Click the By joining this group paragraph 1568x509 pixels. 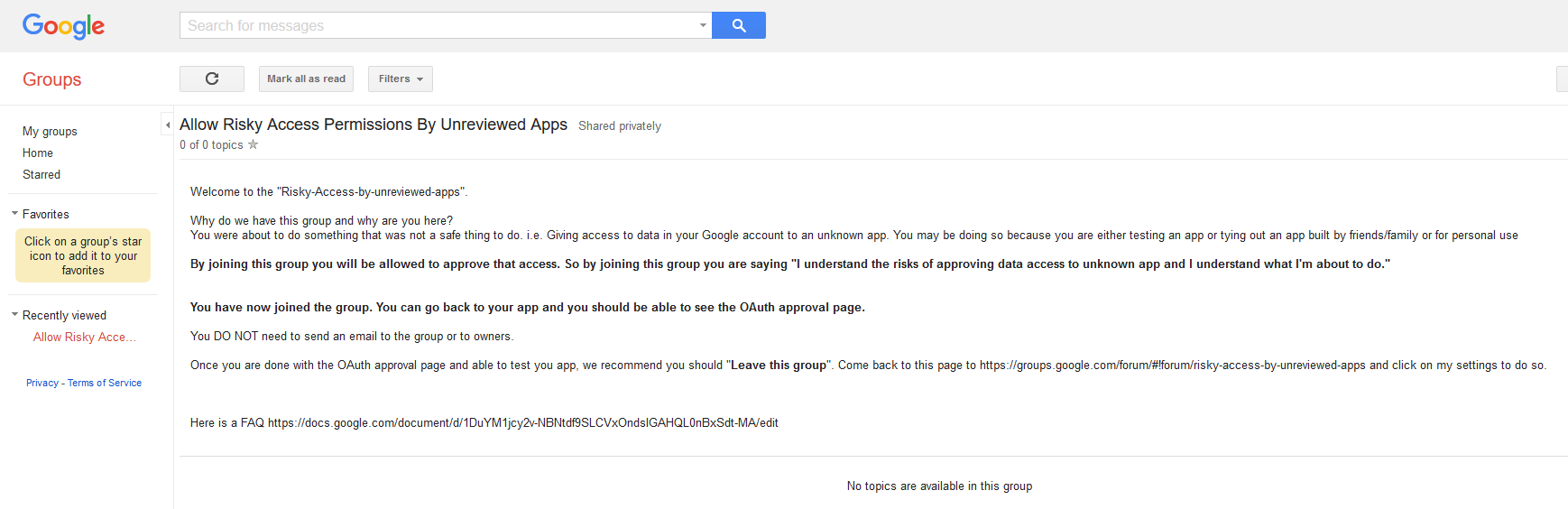point(790,264)
